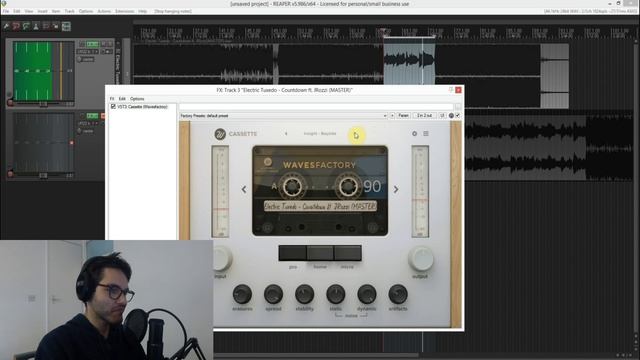This screenshot has height=360, width=640.
Task: Click second track volume fader
Action: pos(43,176)
